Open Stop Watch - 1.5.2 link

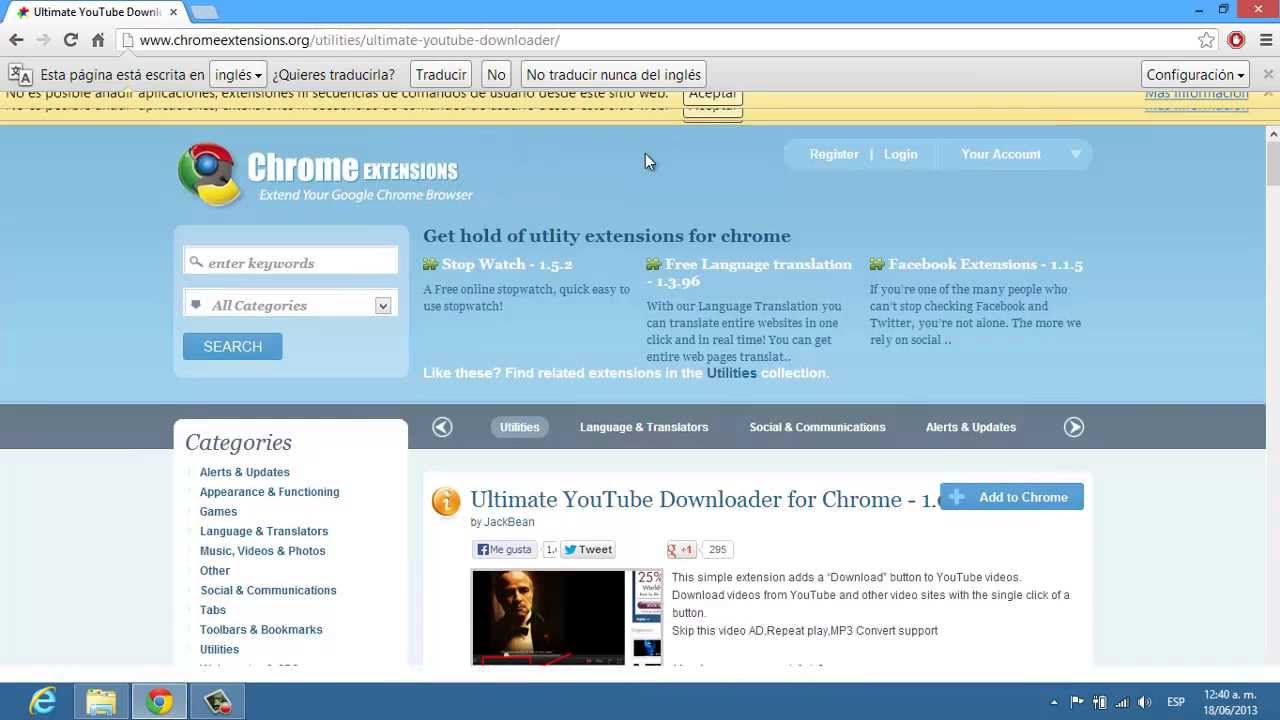tap(507, 264)
